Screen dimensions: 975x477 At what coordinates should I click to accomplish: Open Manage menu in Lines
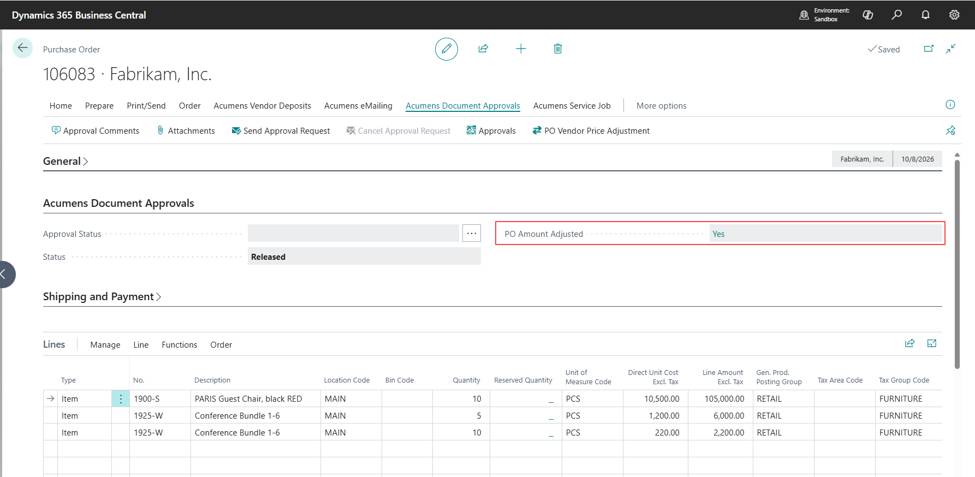pos(105,345)
